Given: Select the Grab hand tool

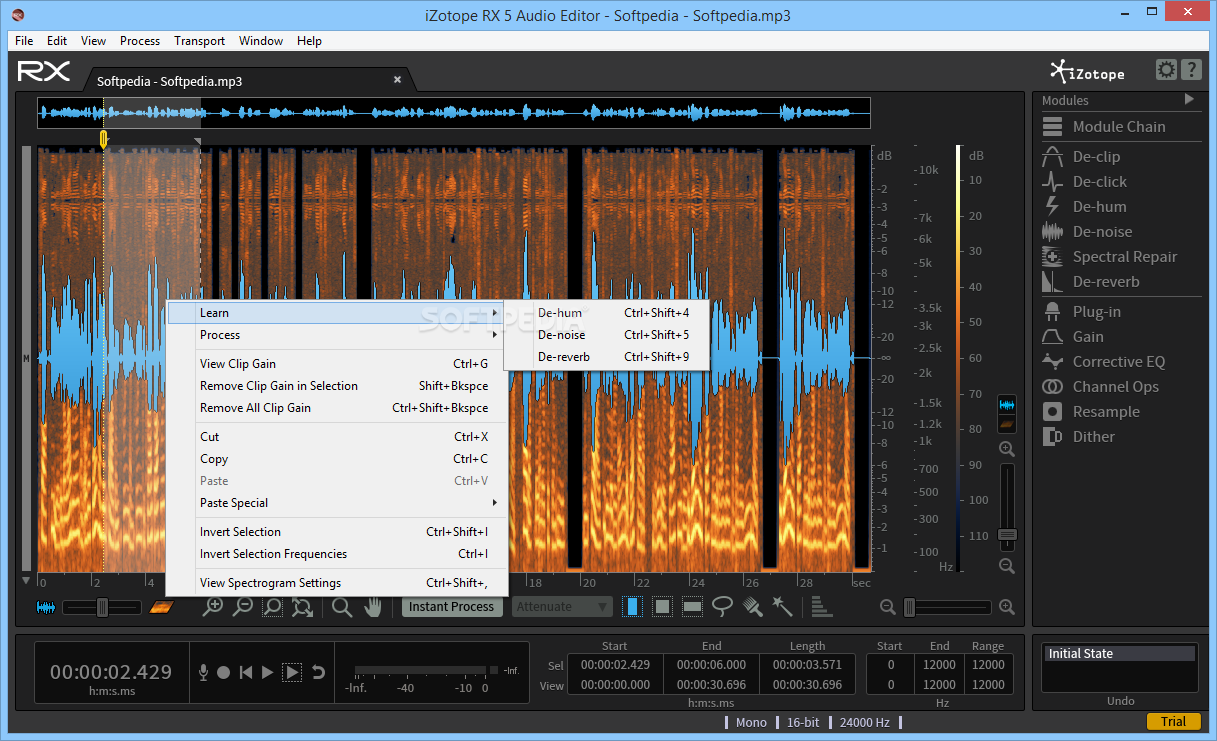Looking at the screenshot, I should tap(373, 607).
